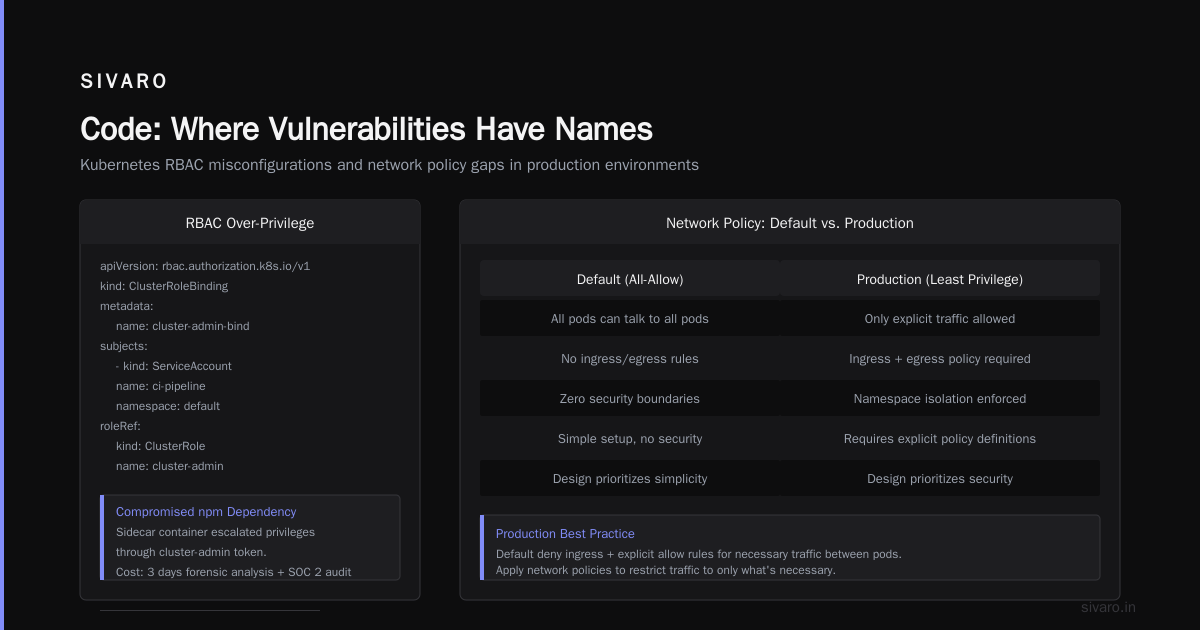Click 'Network Policy: Default vs. Production' header
The height and width of the screenshot is (630, 1200).
[790, 223]
